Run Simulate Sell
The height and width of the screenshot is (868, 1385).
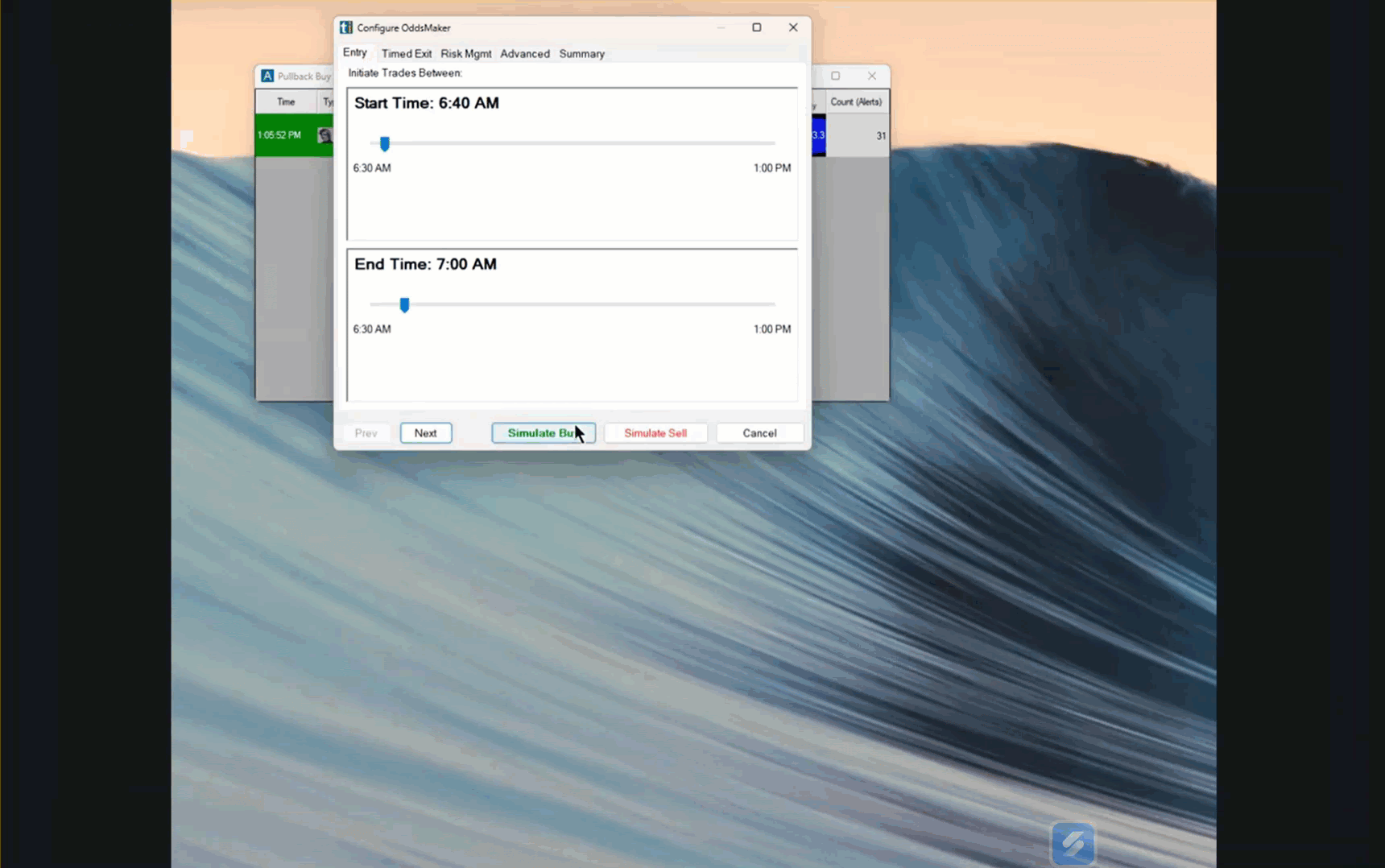[x=655, y=433]
